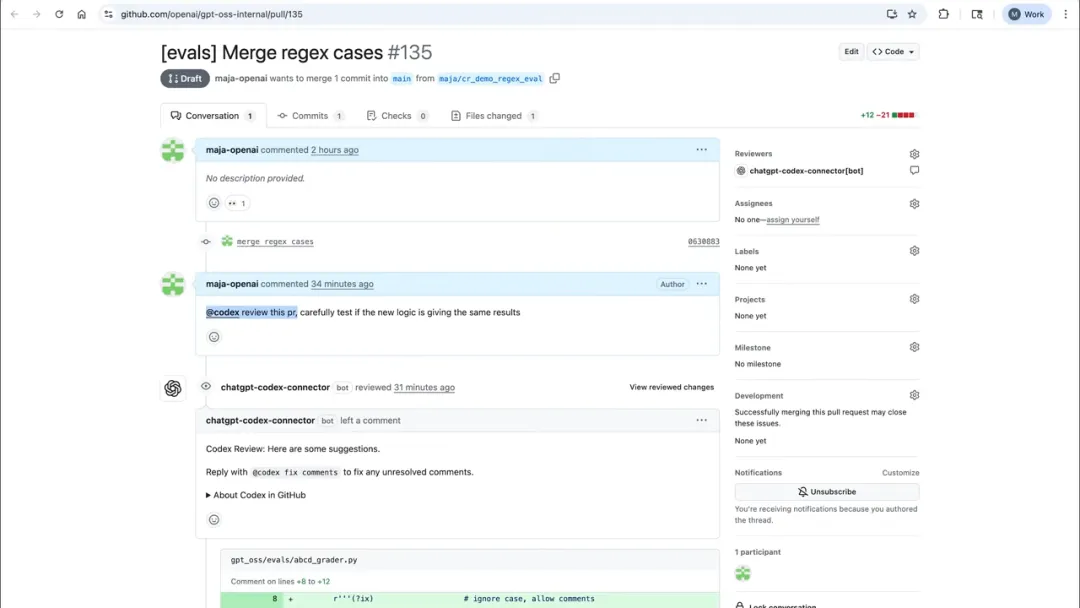
Task: Open the Assignees settings gear
Action: [914, 204]
